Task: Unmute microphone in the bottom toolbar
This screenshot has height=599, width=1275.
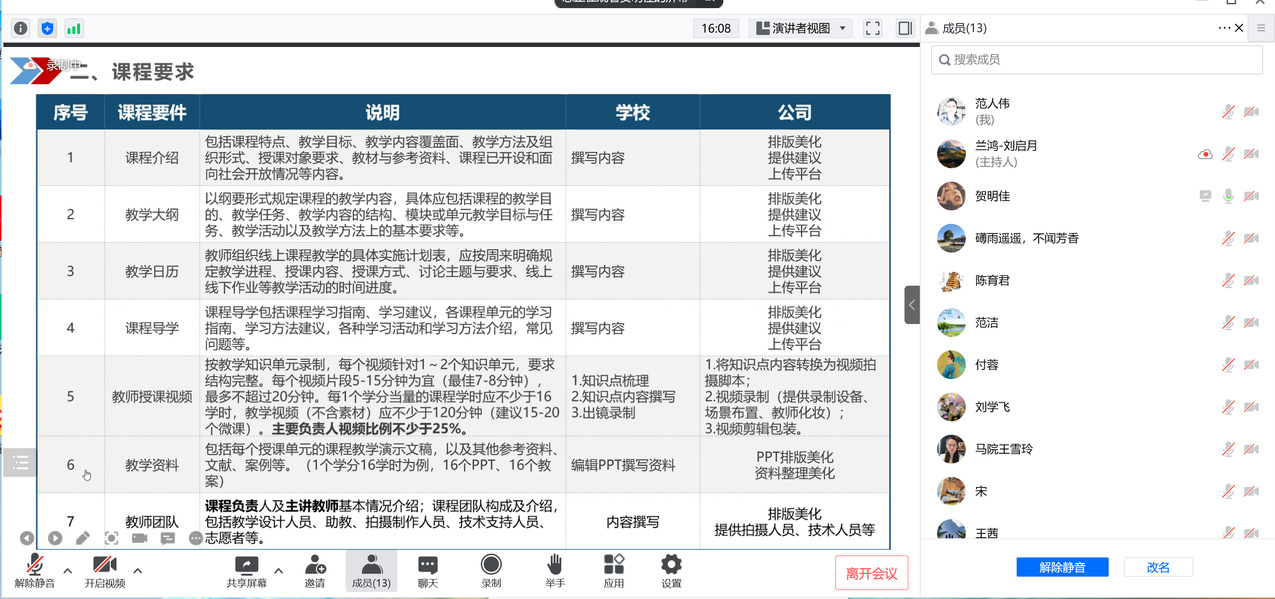Action: pyautogui.click(x=35, y=567)
